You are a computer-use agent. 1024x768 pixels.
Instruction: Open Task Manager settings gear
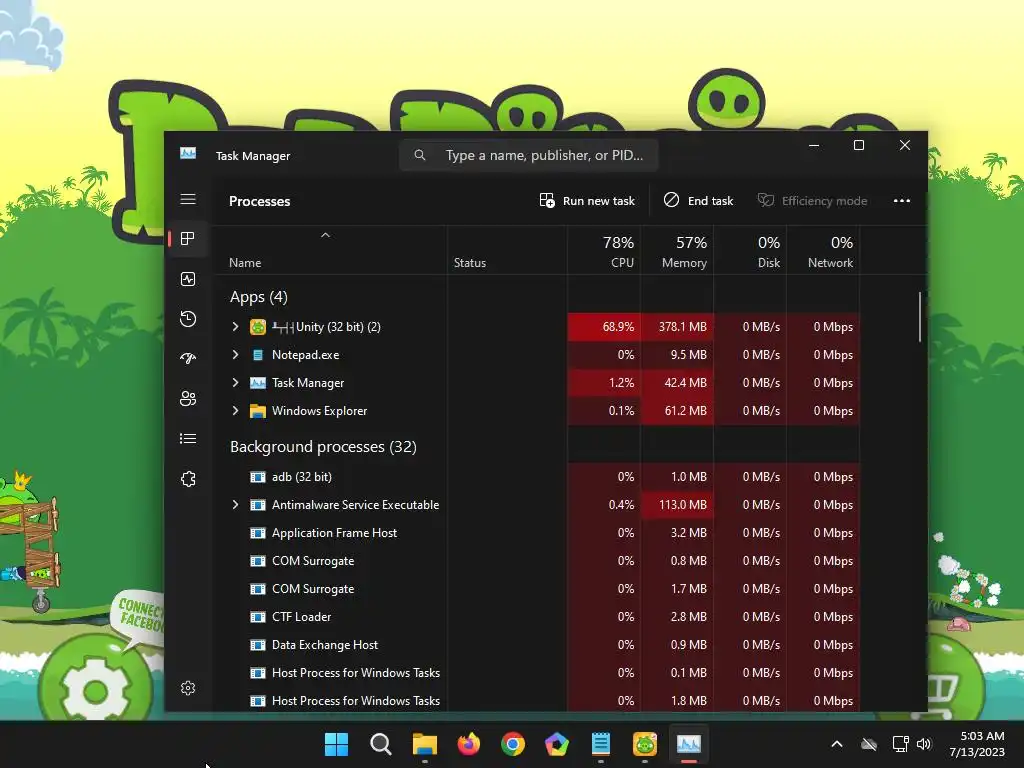tap(188, 688)
